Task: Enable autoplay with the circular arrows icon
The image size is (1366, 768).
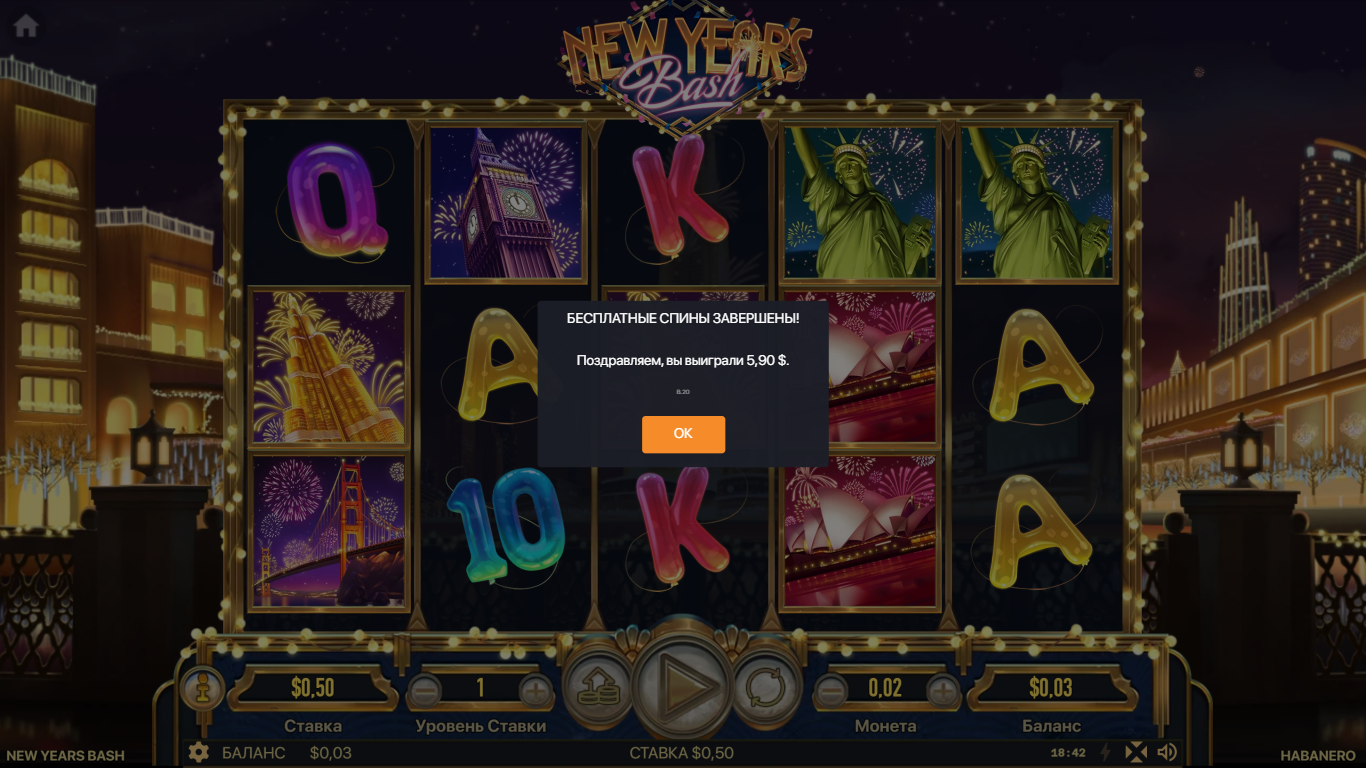Action: tap(766, 688)
